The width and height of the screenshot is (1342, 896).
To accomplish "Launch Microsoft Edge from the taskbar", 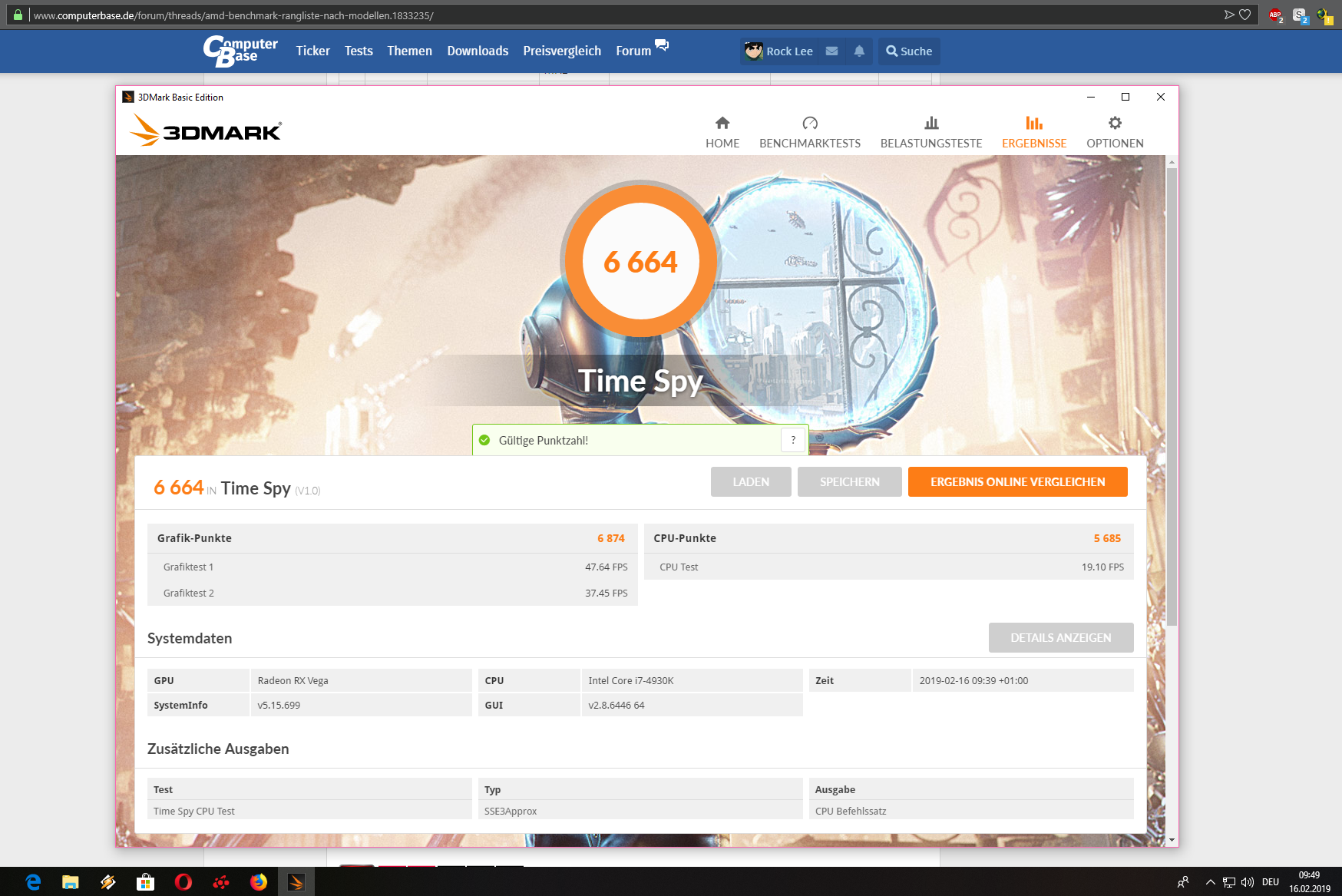I will click(x=33, y=882).
